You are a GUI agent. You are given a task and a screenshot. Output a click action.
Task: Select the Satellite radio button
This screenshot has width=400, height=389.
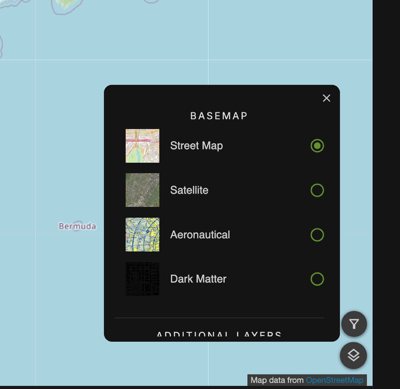317,190
